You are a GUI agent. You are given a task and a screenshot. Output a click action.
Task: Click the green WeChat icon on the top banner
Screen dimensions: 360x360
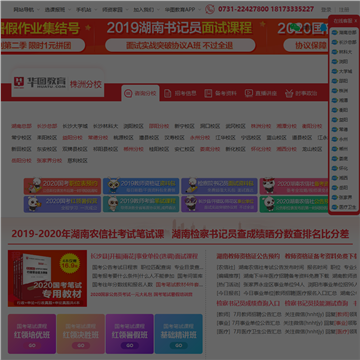click(295, 27)
